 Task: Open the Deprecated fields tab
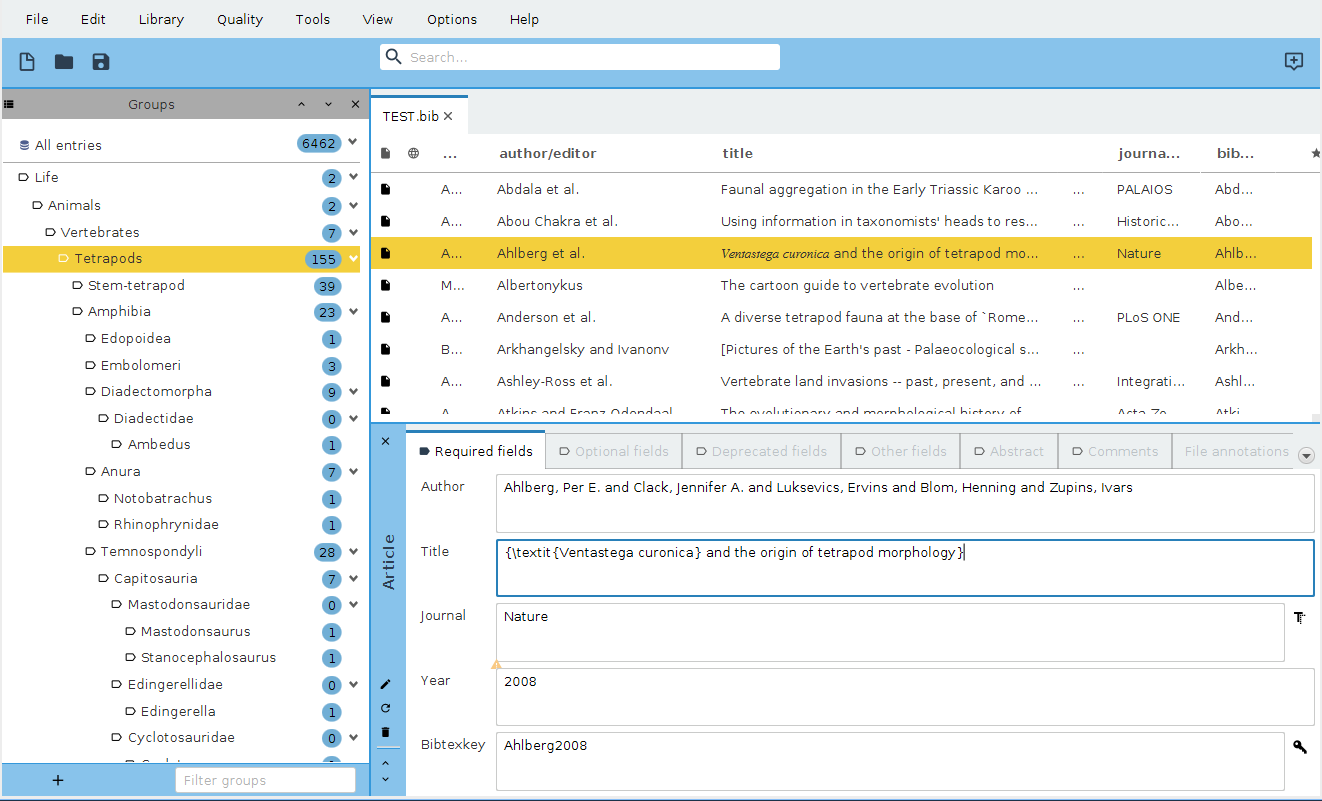[762, 451]
